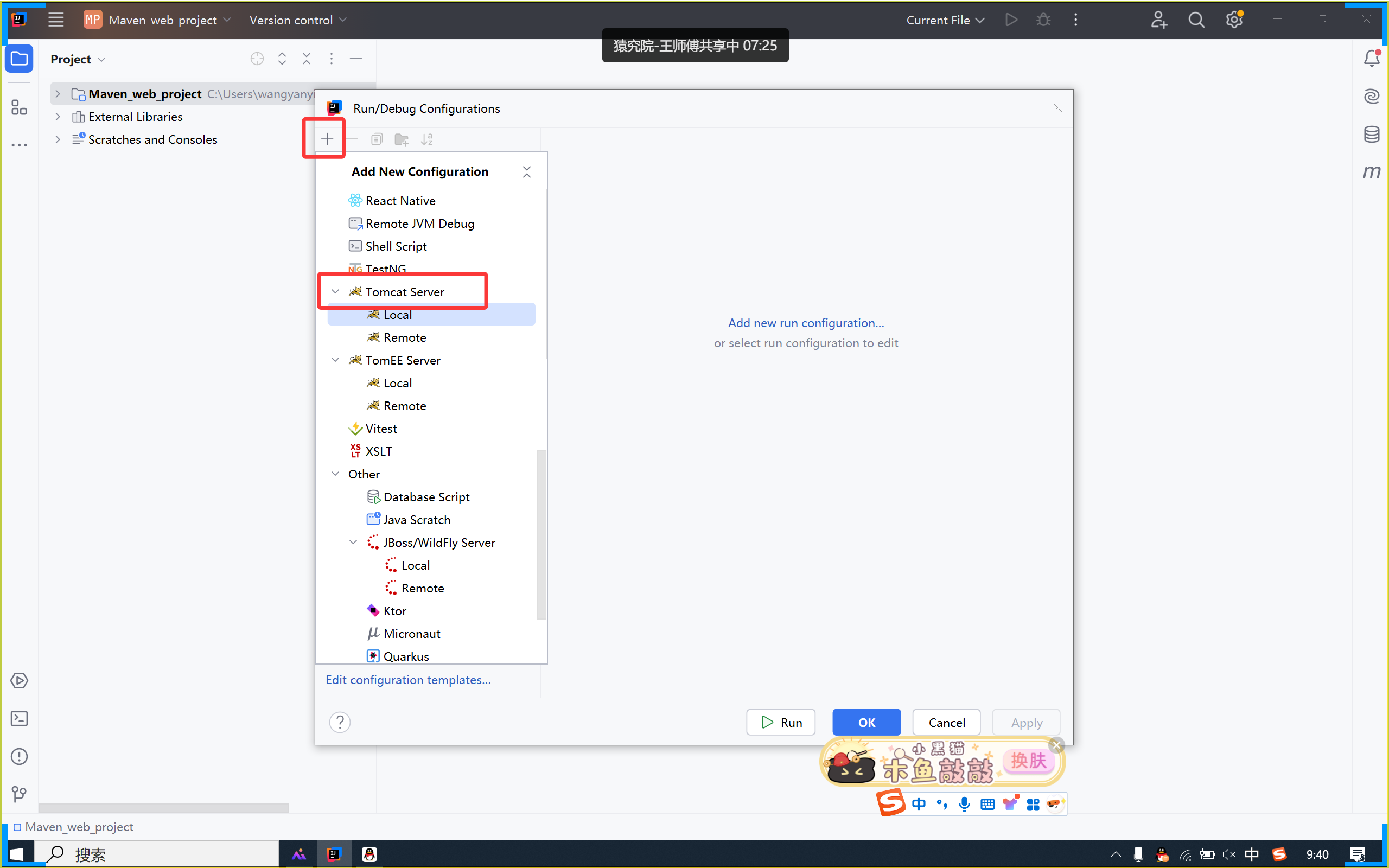The width and height of the screenshot is (1389, 868).
Task: Hide the Project panel with the minus icon
Action: 356,59
